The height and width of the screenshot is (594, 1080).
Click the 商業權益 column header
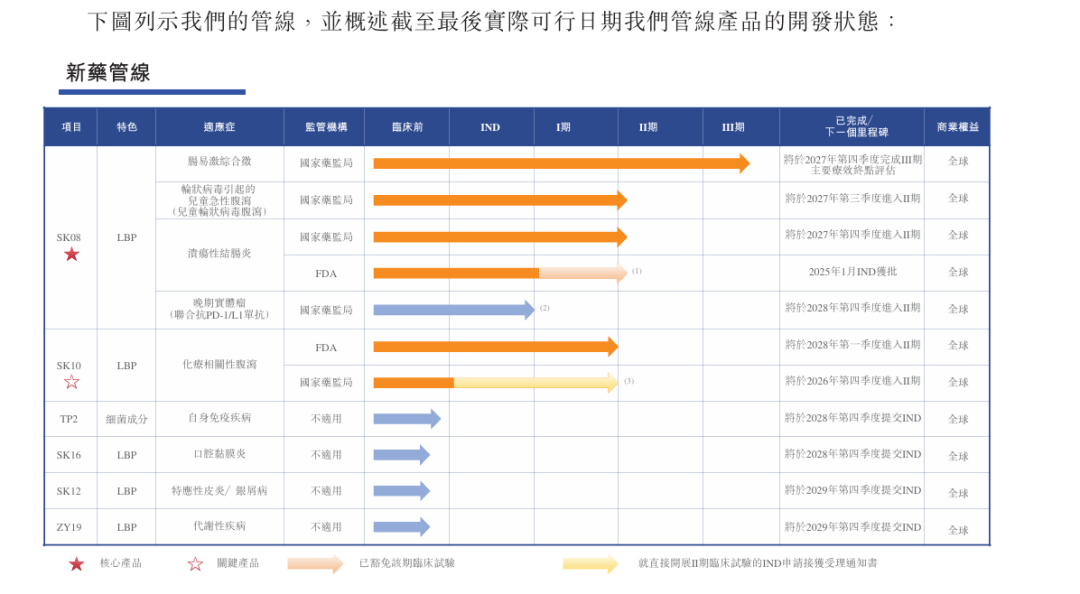pos(957,127)
